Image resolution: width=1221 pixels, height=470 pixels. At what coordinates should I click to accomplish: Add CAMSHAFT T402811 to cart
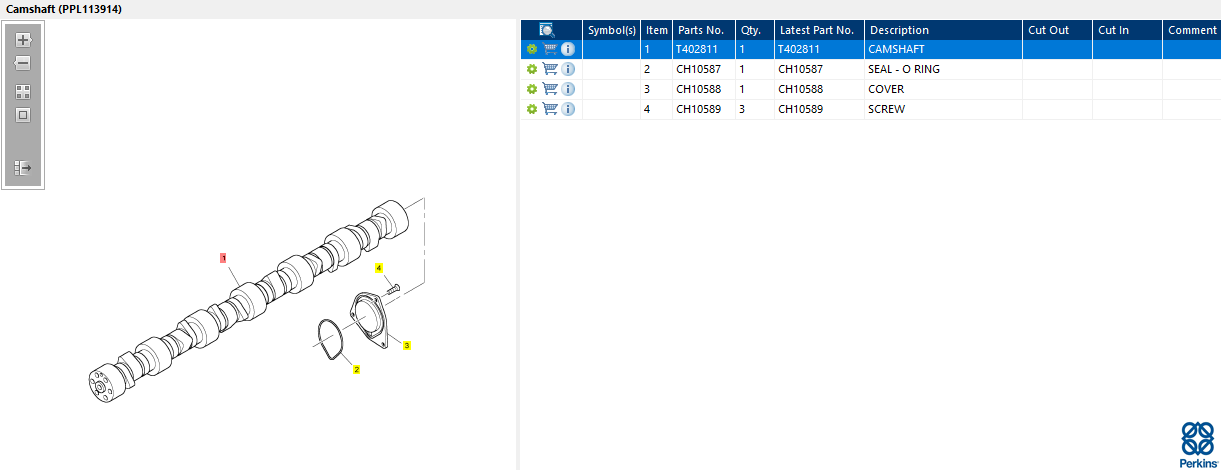point(550,49)
